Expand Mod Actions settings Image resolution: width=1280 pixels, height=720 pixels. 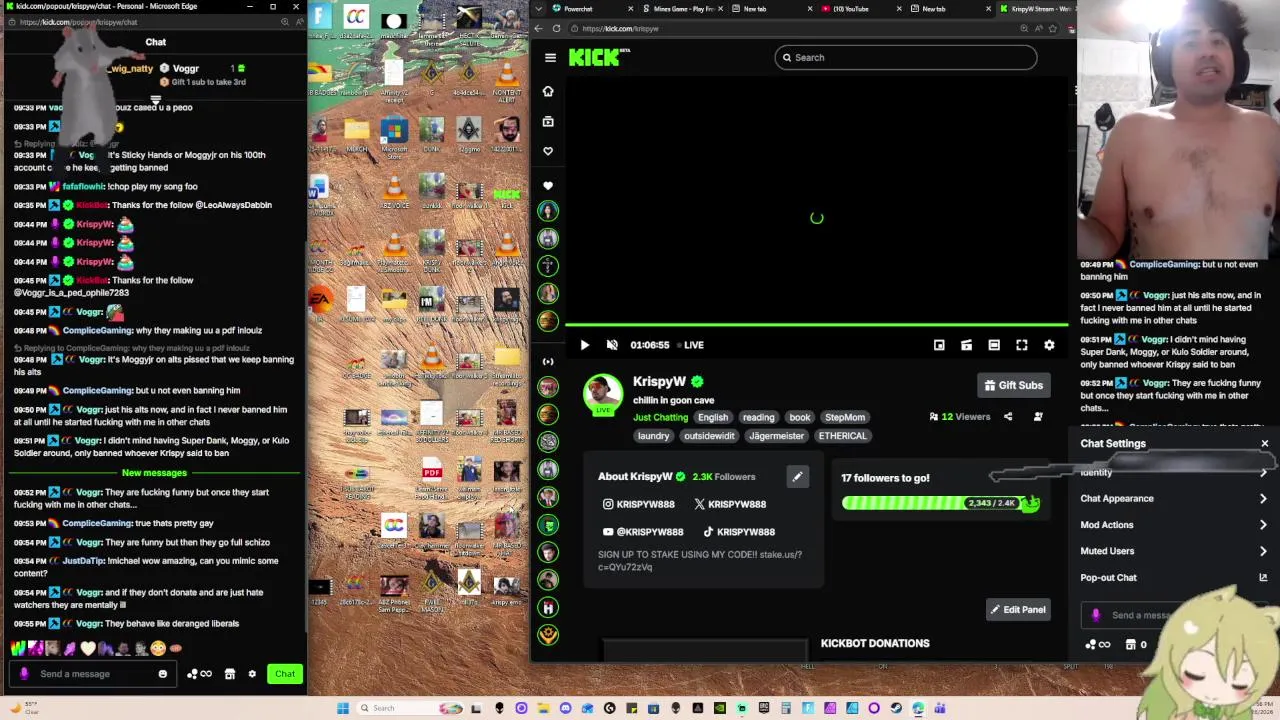pyautogui.click(x=1173, y=525)
